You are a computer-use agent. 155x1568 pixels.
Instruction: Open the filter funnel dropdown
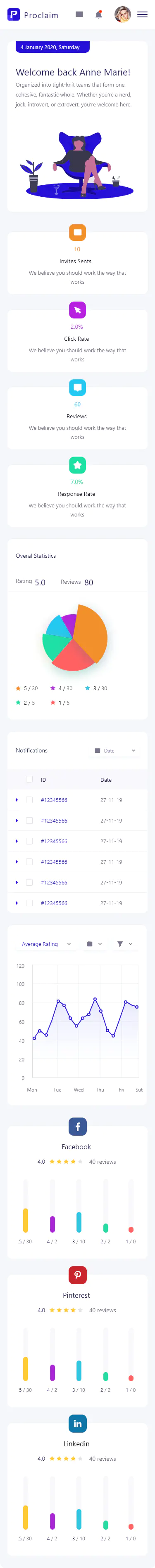pos(124,944)
